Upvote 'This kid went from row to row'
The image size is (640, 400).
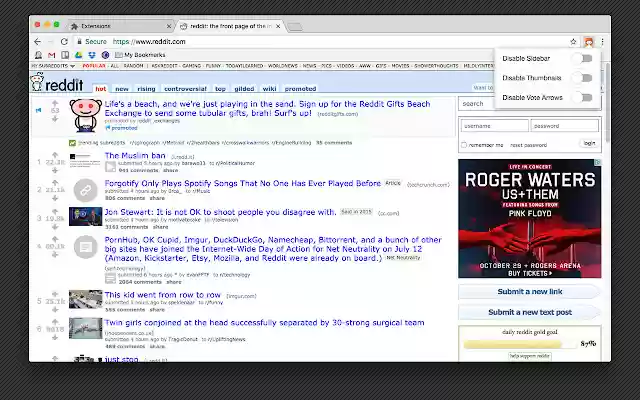[55, 294]
